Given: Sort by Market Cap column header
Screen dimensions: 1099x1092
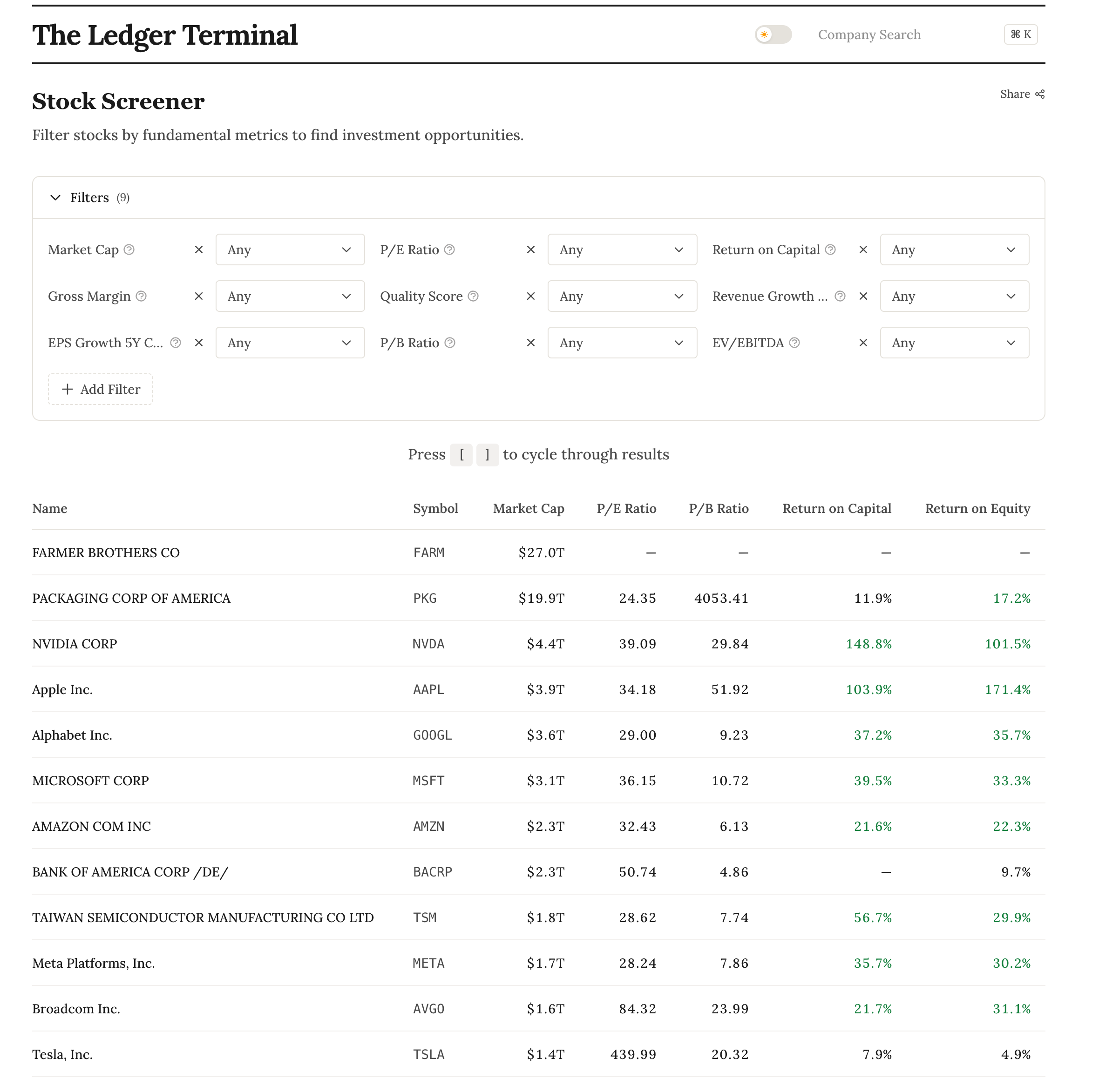Looking at the screenshot, I should [529, 508].
